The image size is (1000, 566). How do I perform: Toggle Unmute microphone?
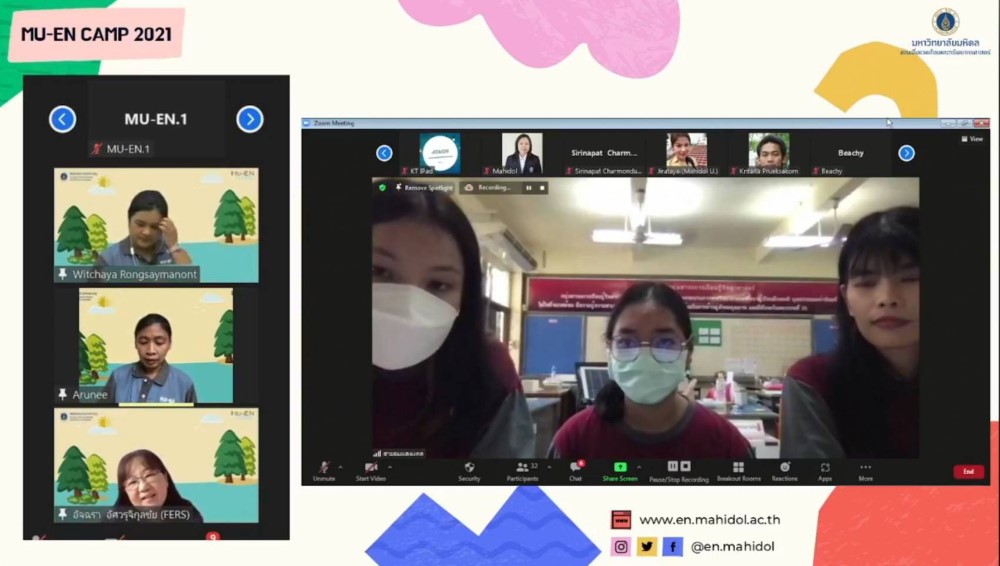[324, 468]
